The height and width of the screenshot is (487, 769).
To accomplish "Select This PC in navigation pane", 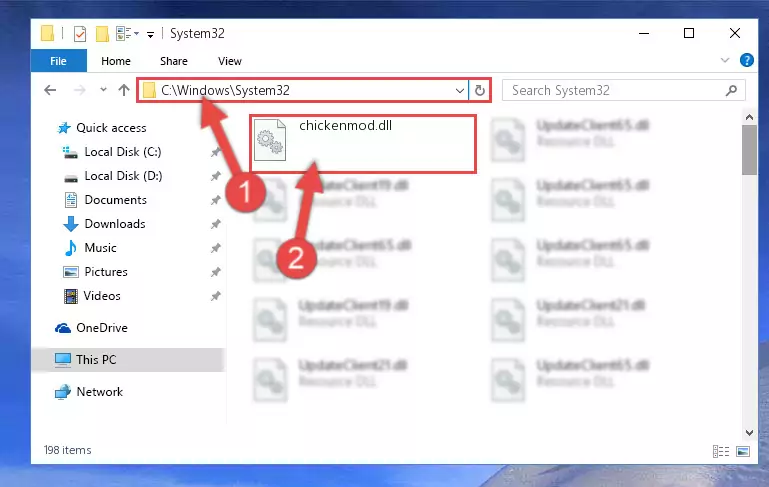I will click(x=128, y=359).
